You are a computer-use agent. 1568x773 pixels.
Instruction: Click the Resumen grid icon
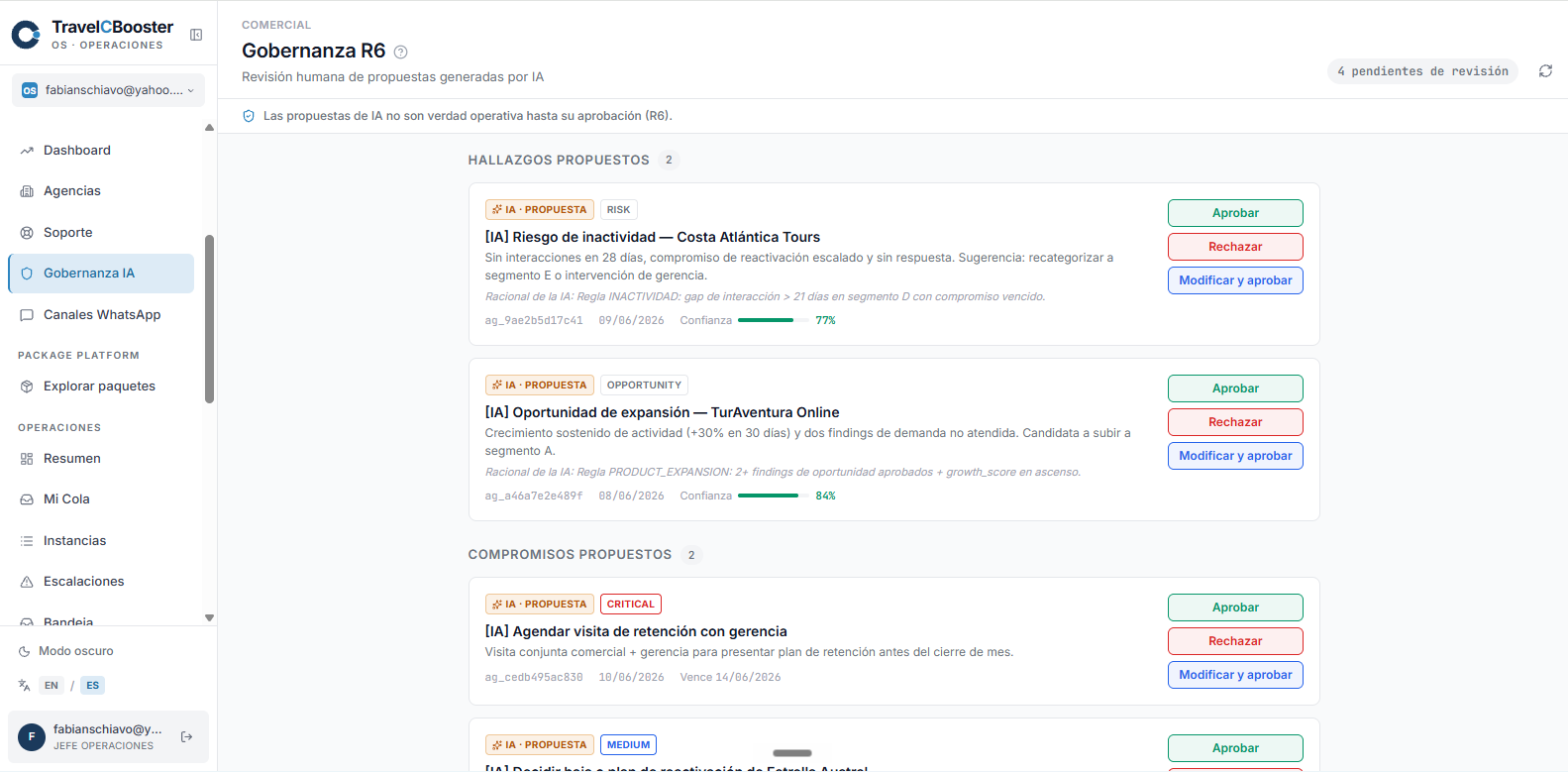tap(27, 459)
